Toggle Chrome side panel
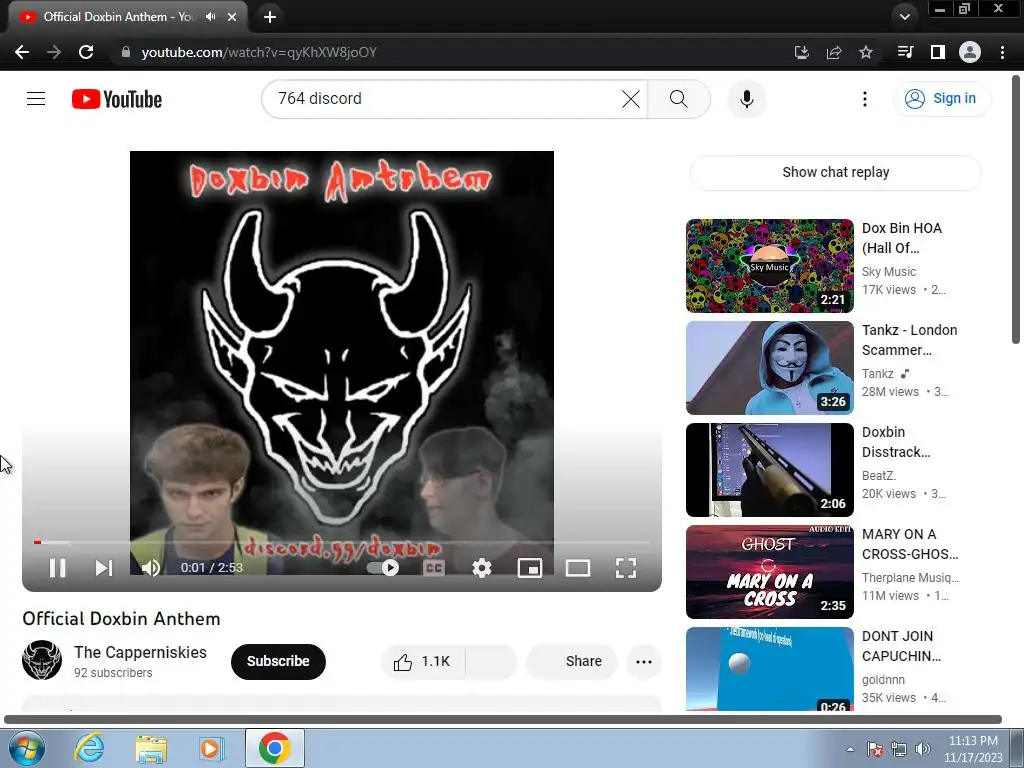Screen dimensions: 1024x768 pyautogui.click(x=938, y=52)
